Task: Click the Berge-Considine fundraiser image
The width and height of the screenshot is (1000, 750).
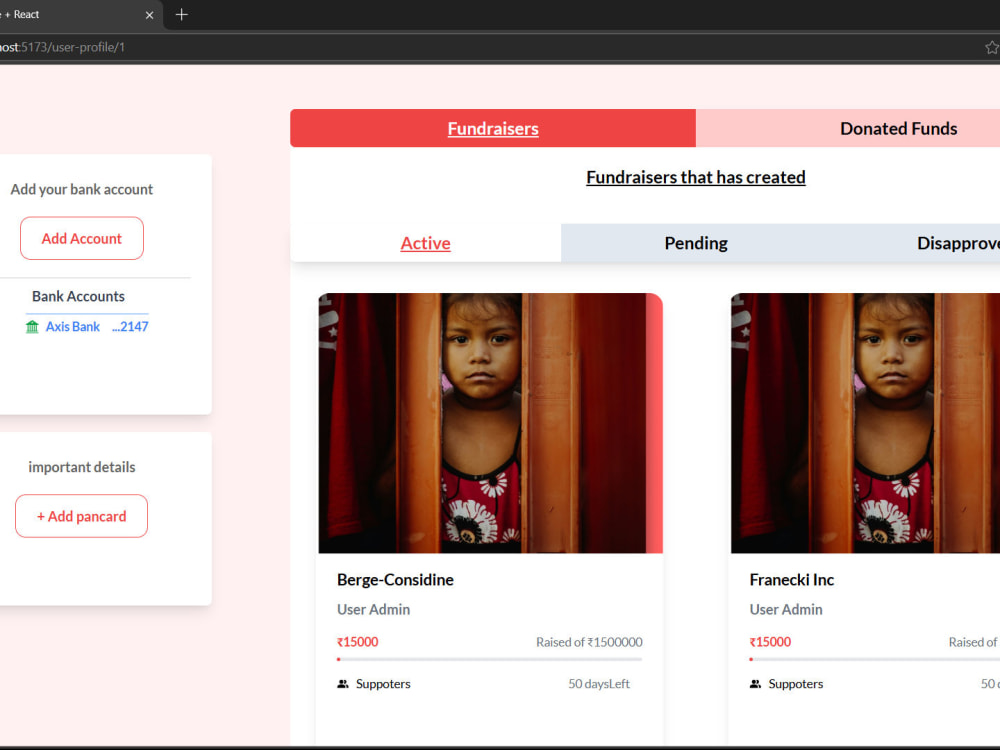Action: coord(490,423)
